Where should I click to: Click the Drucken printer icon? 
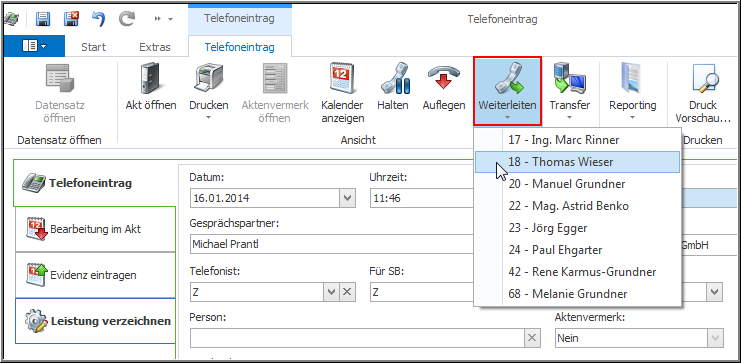(208, 78)
